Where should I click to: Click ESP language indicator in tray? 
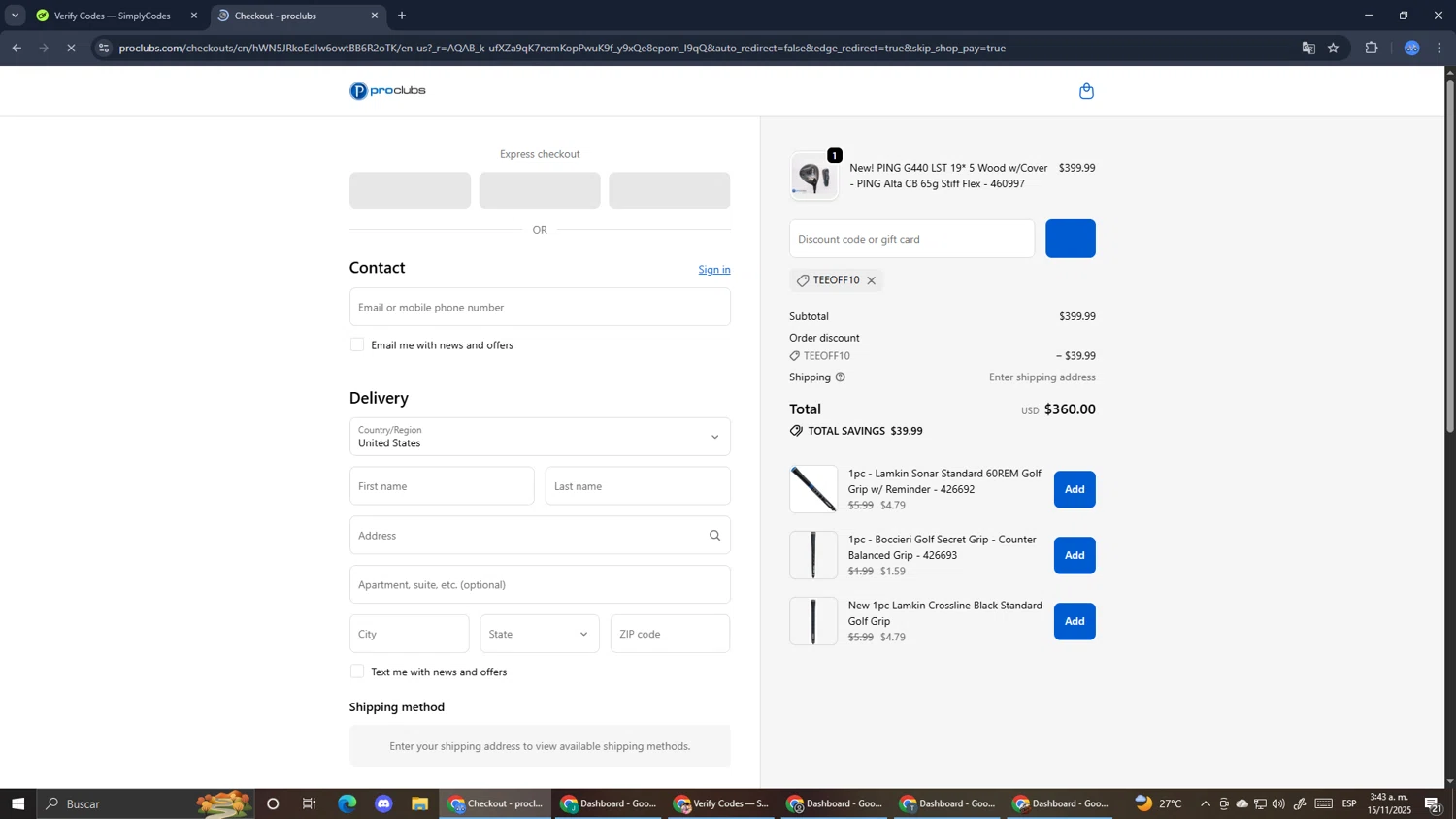(x=1349, y=803)
